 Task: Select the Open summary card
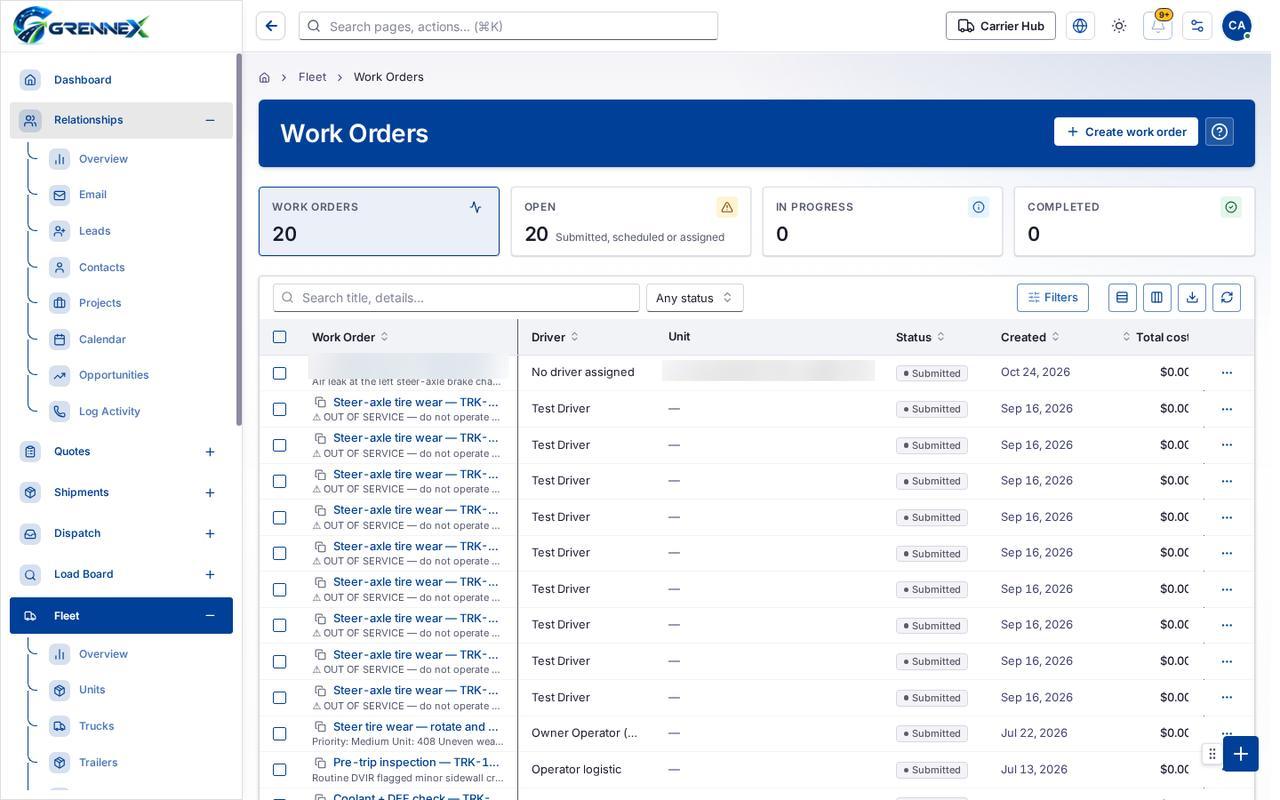[x=631, y=221]
